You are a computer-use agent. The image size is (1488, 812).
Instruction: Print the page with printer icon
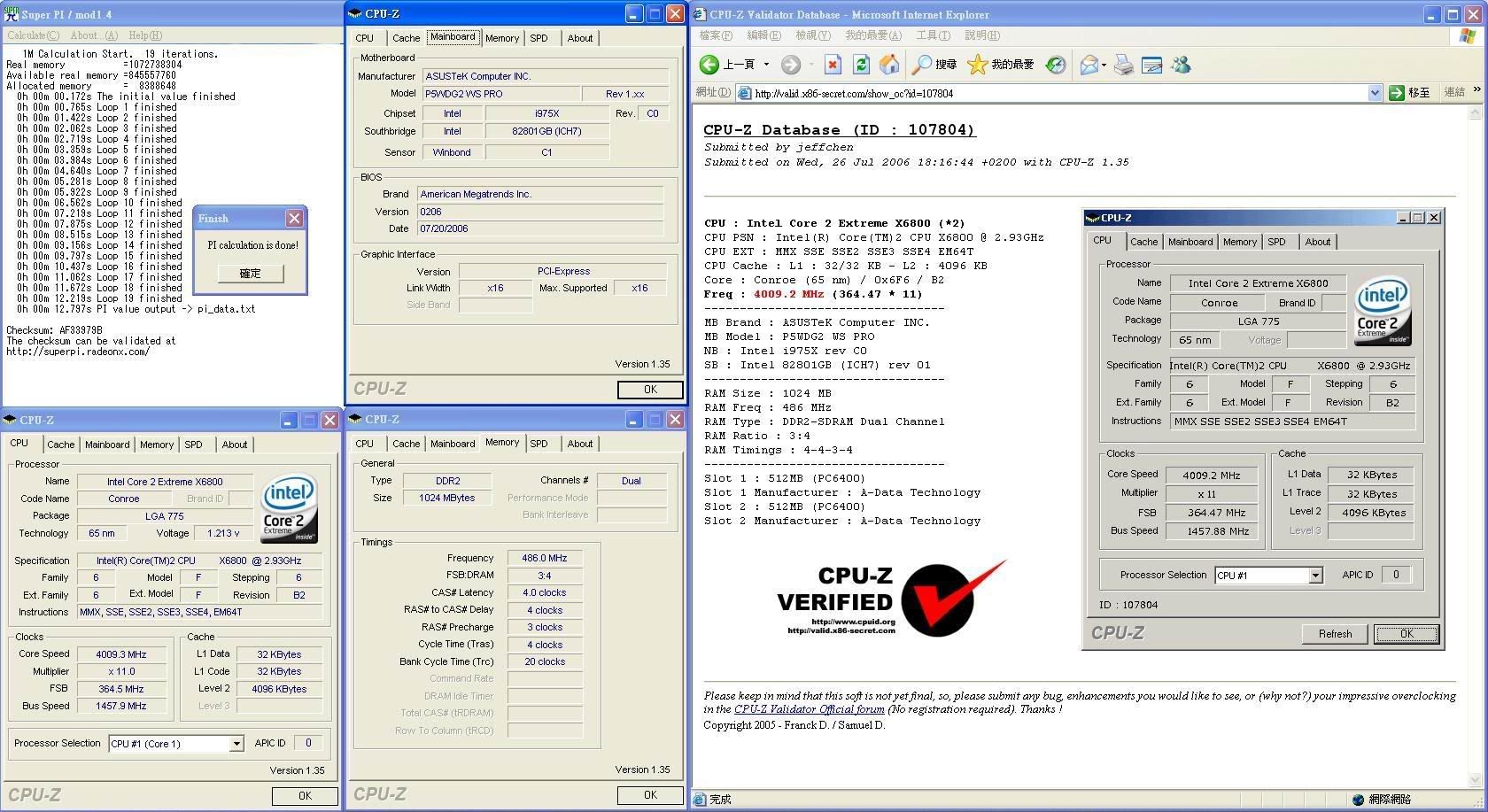(x=1123, y=65)
